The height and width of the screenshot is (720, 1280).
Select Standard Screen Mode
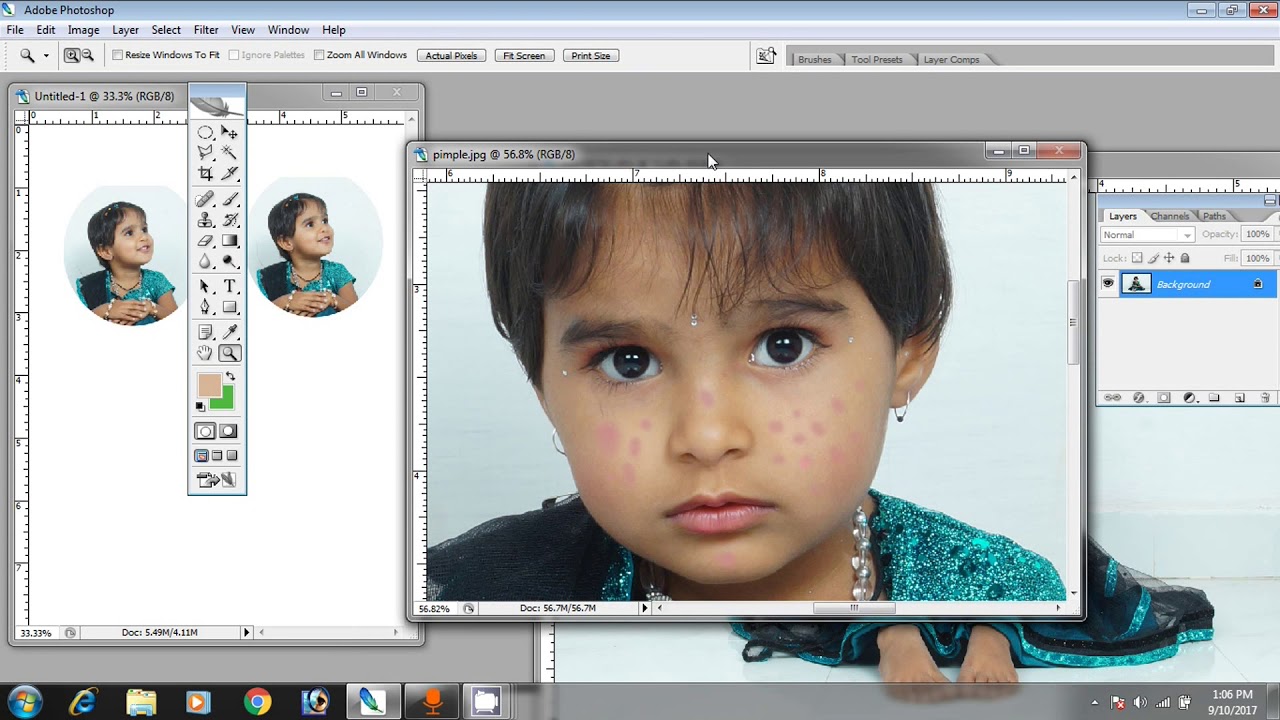coord(201,456)
